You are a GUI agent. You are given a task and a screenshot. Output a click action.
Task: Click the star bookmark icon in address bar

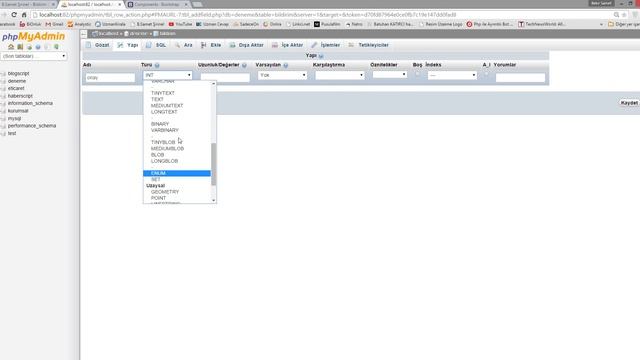point(624,15)
